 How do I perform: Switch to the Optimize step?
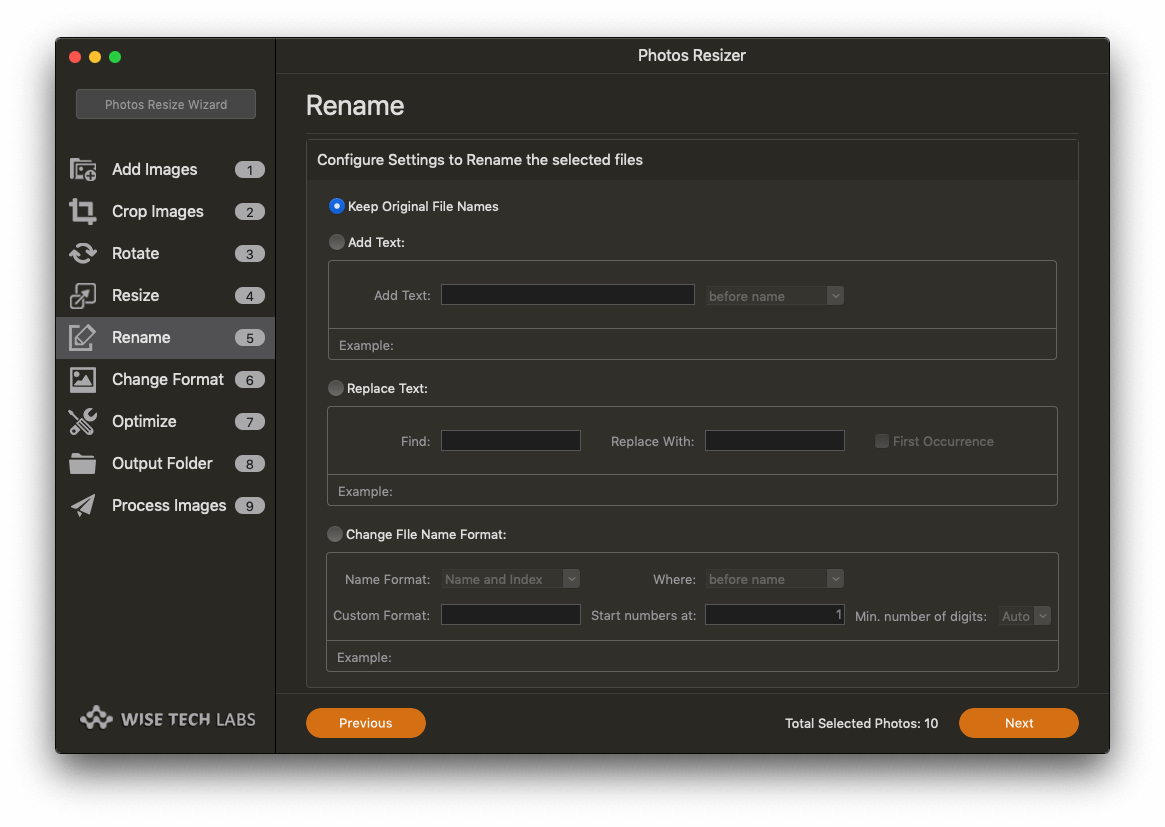144,421
